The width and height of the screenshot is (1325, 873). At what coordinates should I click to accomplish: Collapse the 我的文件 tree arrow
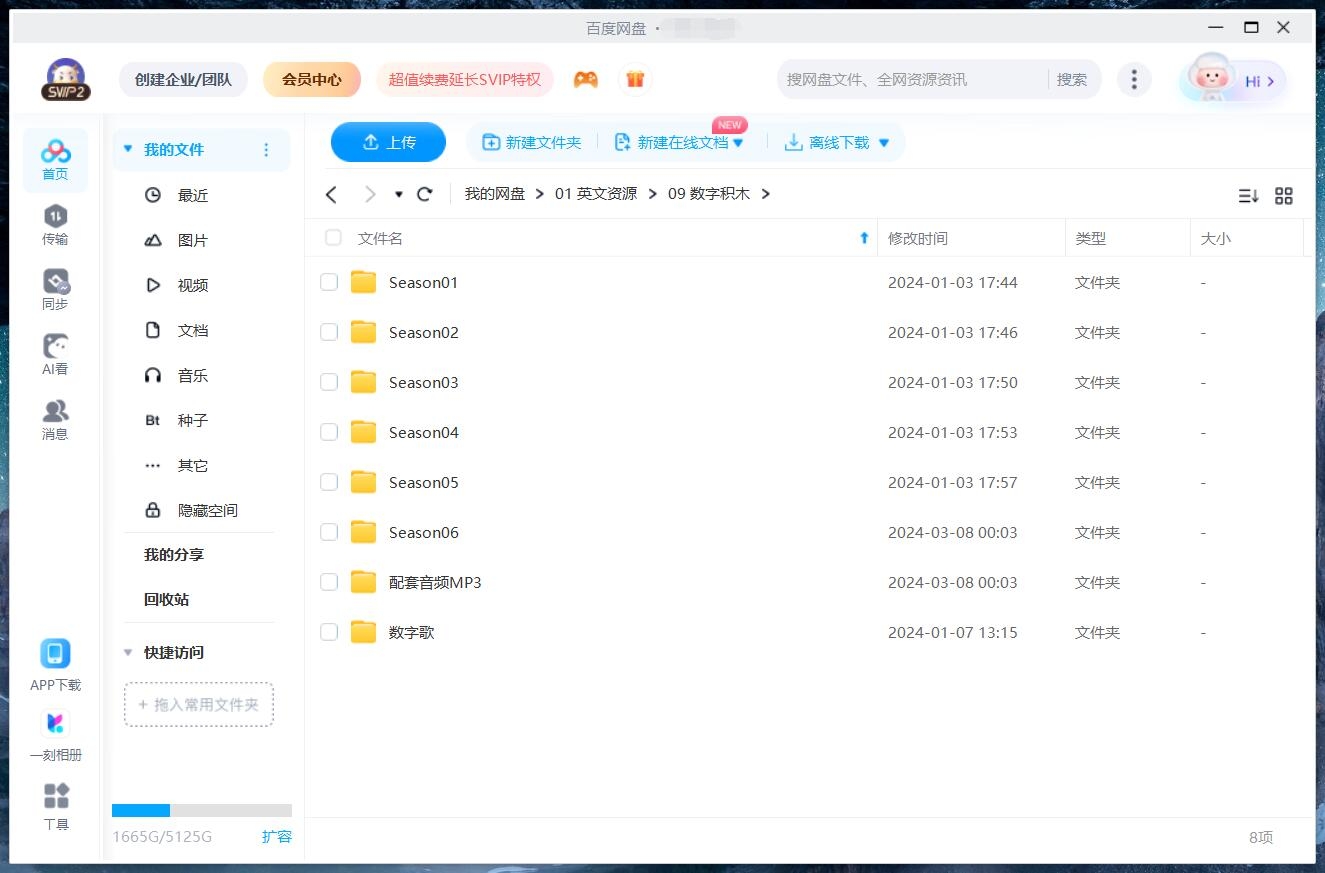(128, 150)
